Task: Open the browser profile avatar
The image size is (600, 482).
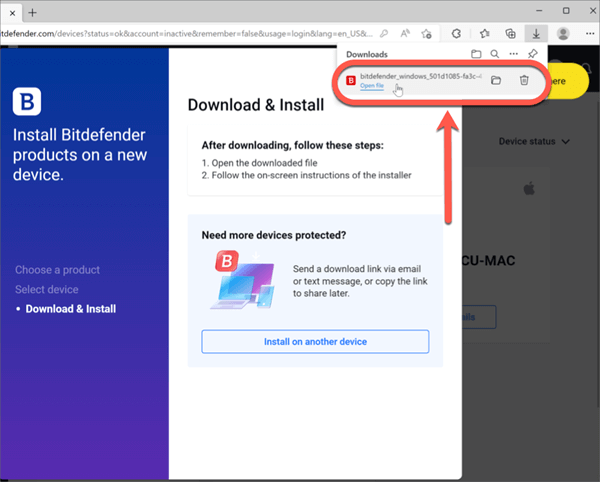Action: click(x=563, y=33)
